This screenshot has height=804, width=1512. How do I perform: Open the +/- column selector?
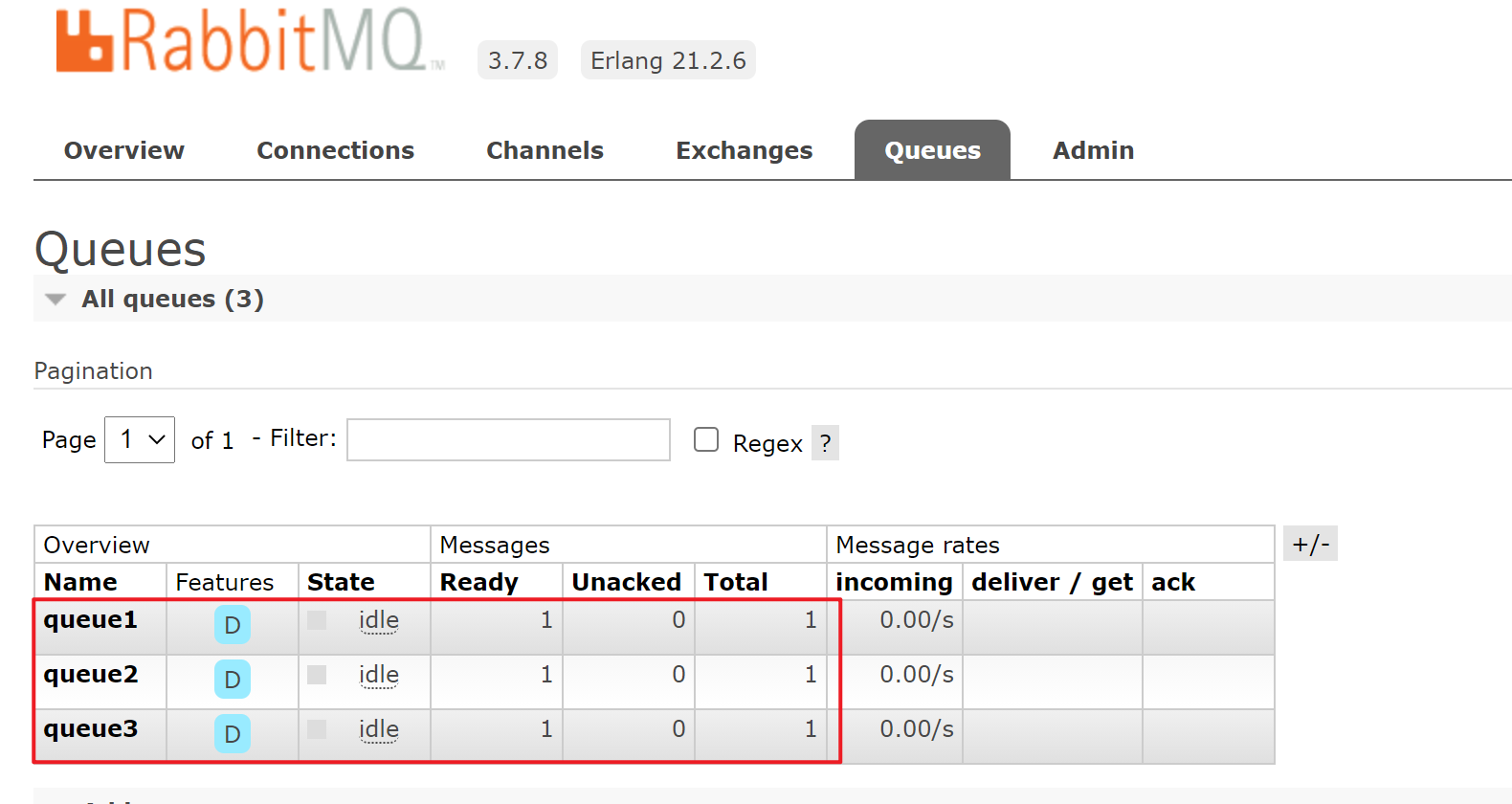pyautogui.click(x=1310, y=544)
